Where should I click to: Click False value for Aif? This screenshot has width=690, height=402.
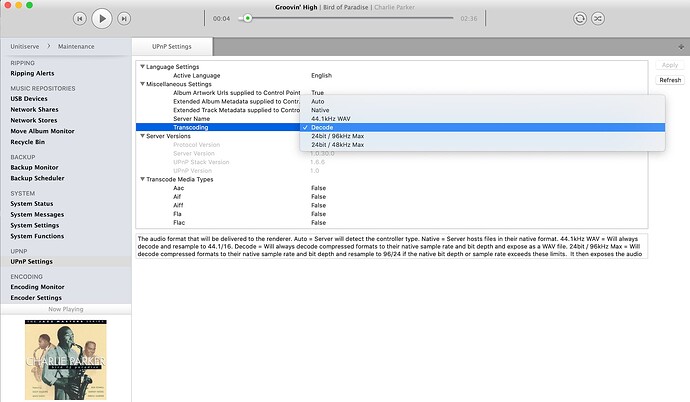coord(319,197)
